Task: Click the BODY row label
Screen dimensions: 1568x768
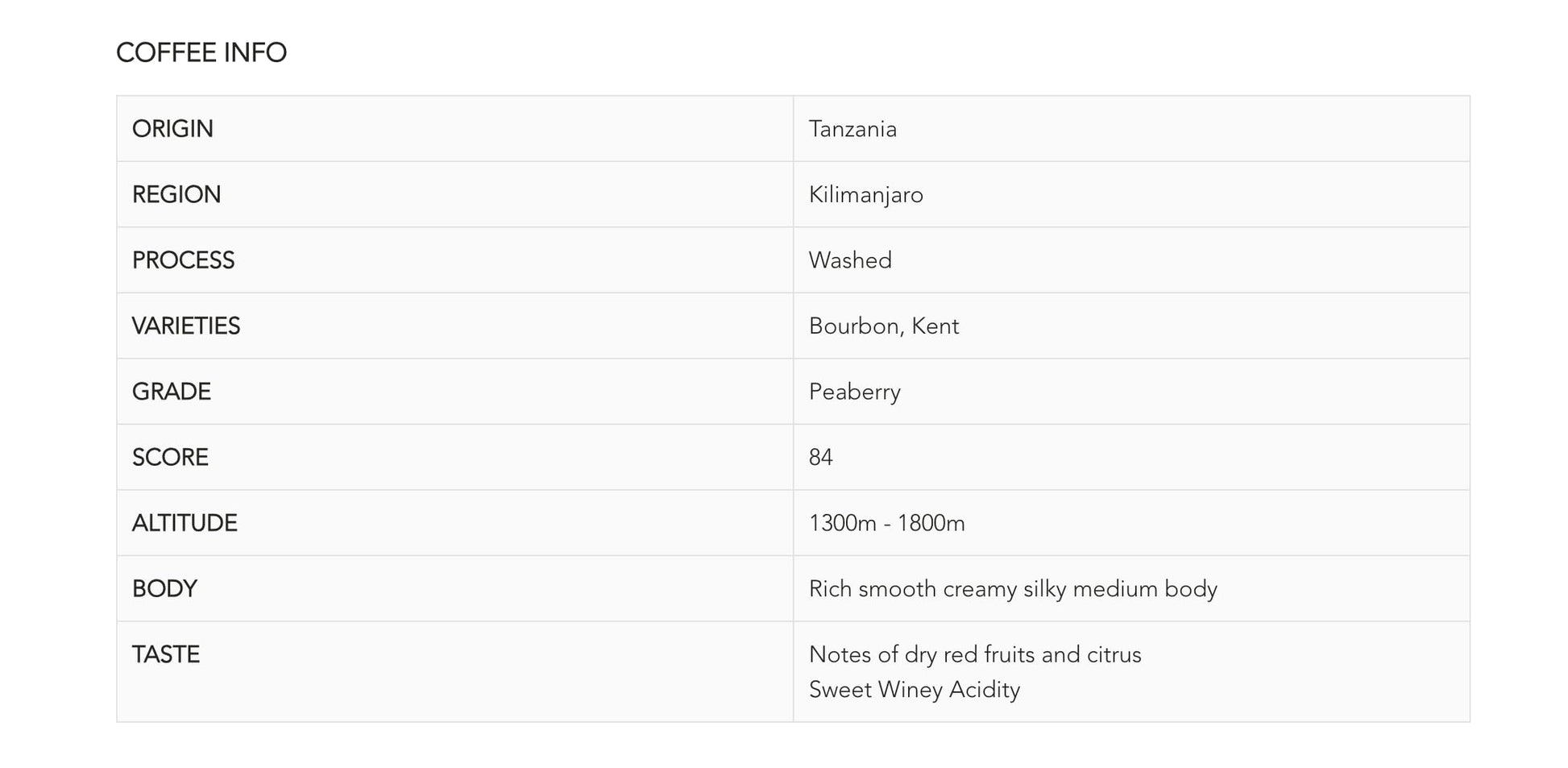Action: pyautogui.click(x=164, y=588)
